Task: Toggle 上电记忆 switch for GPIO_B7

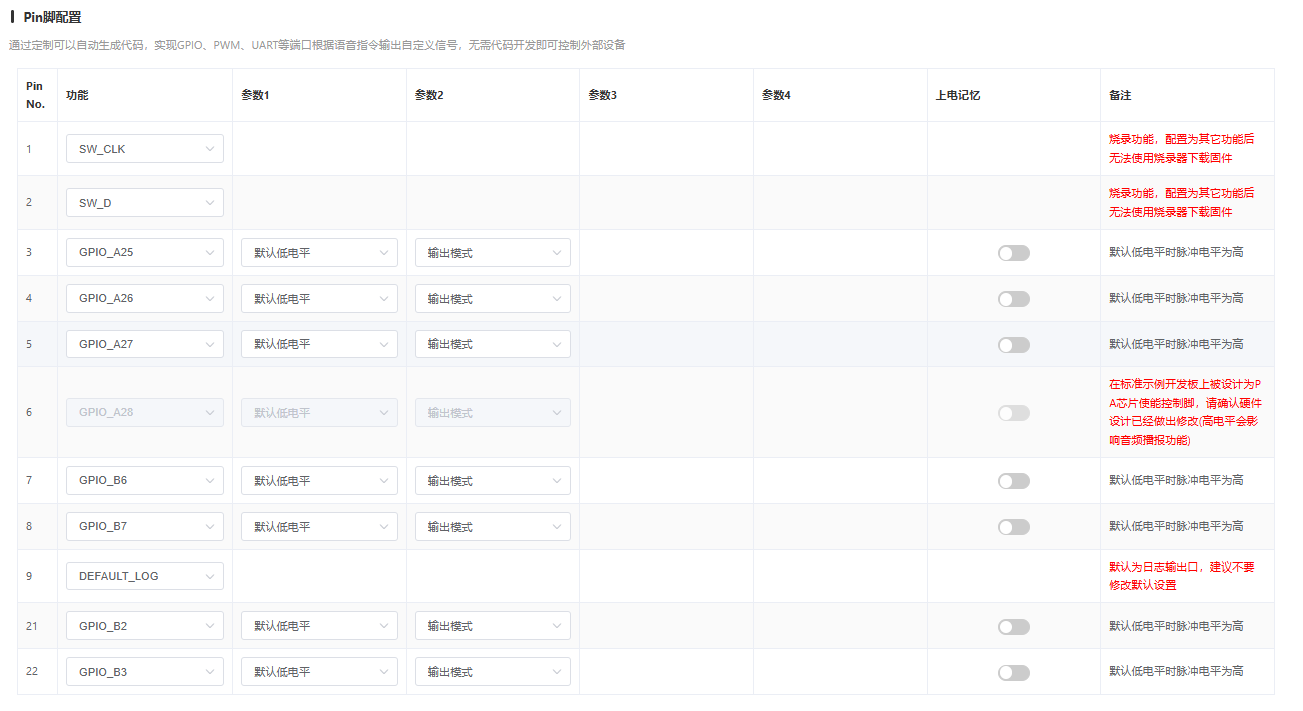Action: tap(1013, 527)
